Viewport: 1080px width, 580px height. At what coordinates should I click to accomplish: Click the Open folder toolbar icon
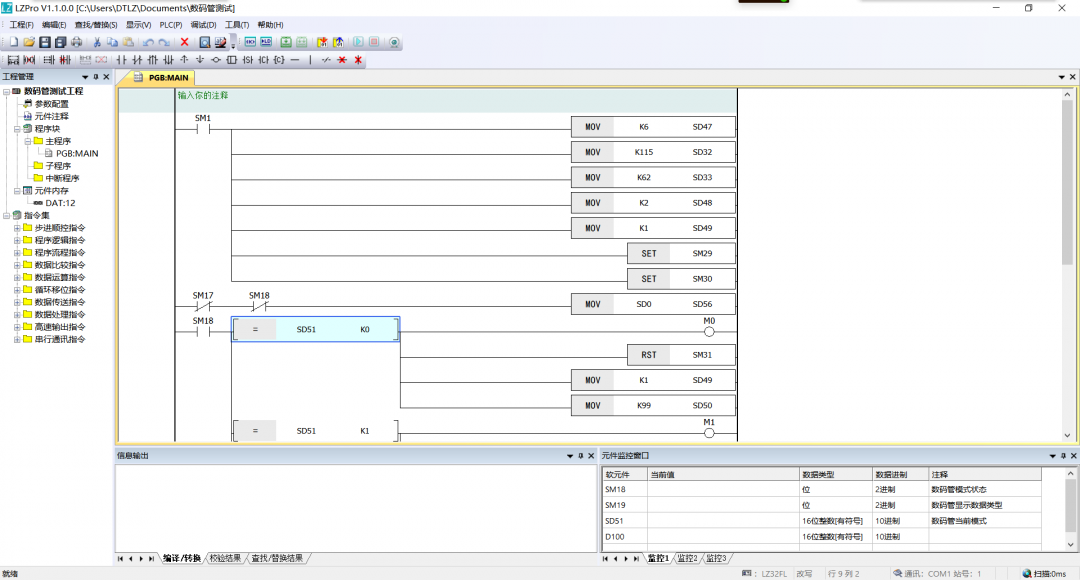[x=29, y=42]
